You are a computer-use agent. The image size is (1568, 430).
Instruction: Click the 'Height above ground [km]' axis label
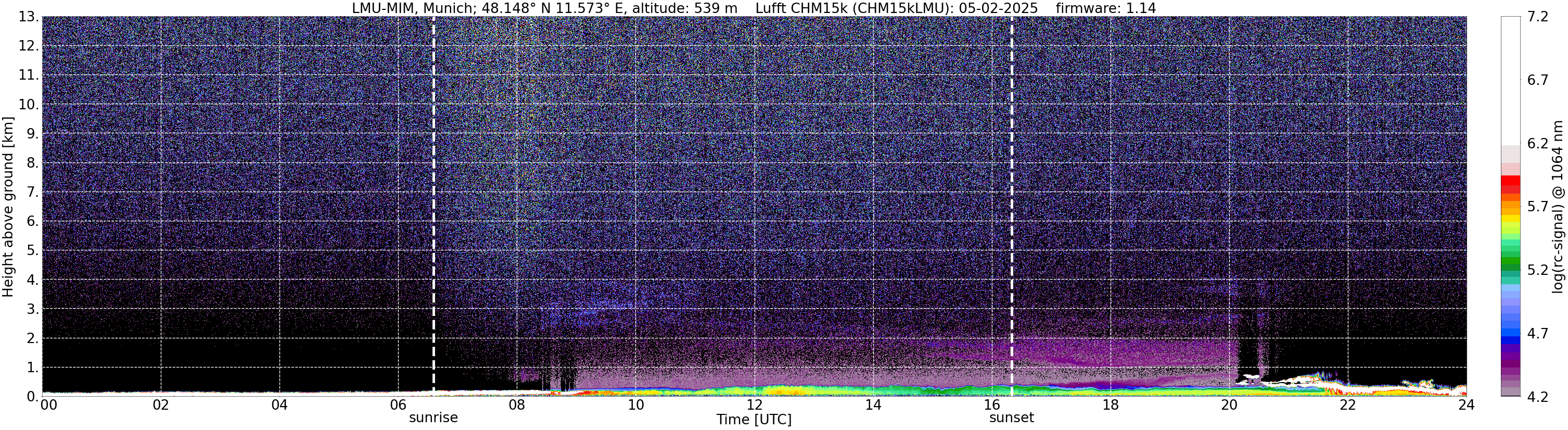8,207
